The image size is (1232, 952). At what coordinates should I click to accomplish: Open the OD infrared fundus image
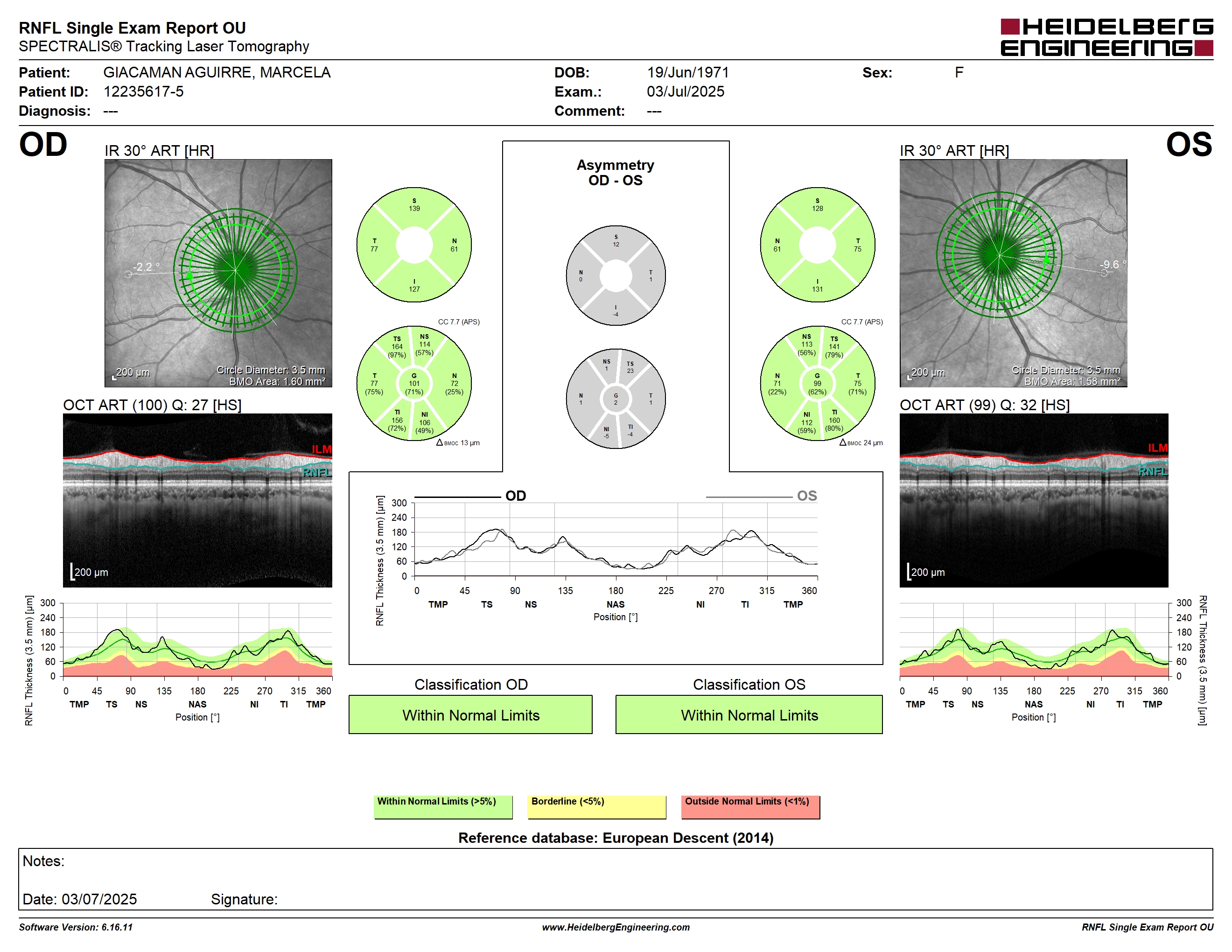pos(218,273)
